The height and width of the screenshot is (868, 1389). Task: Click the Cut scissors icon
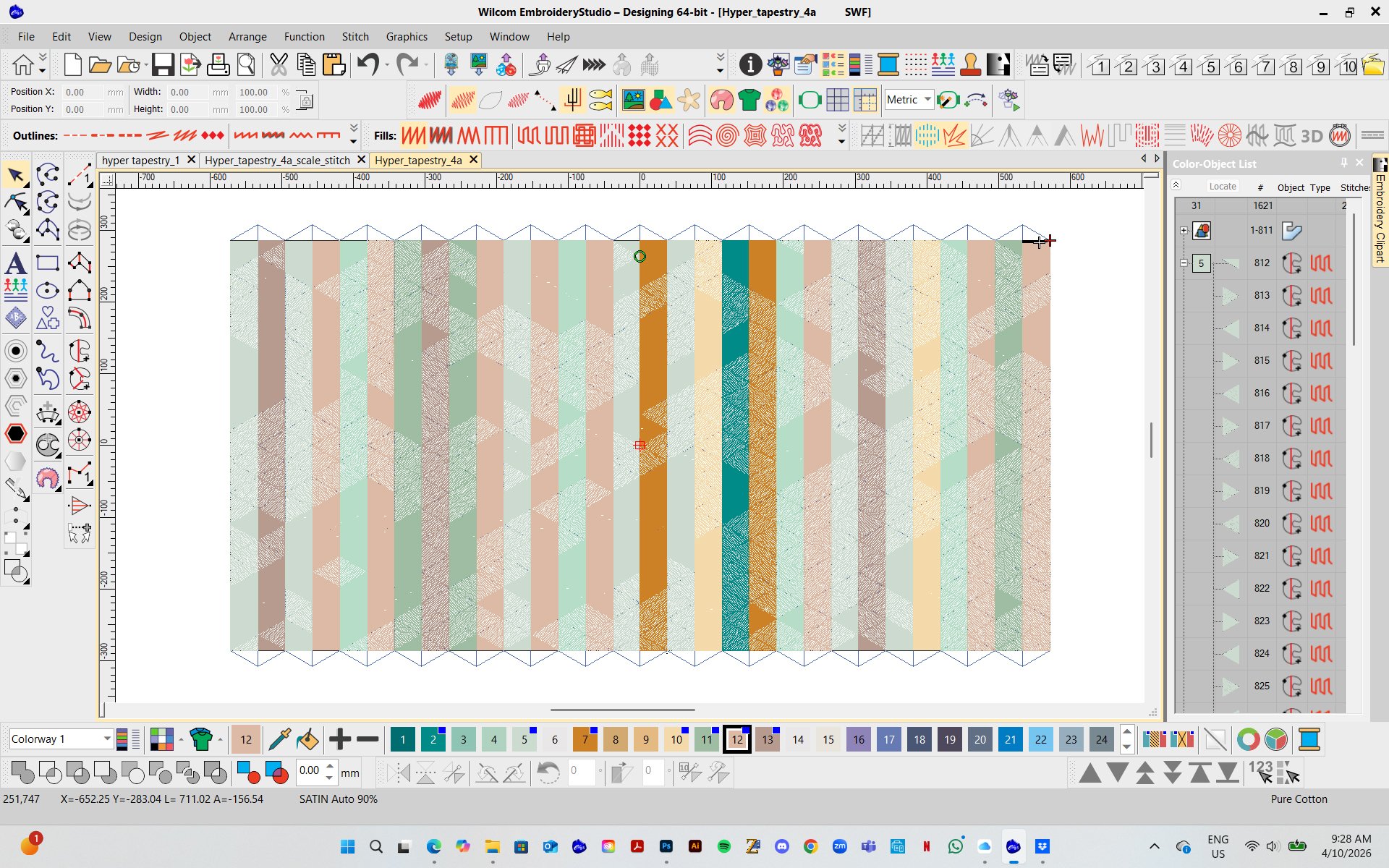[279, 65]
